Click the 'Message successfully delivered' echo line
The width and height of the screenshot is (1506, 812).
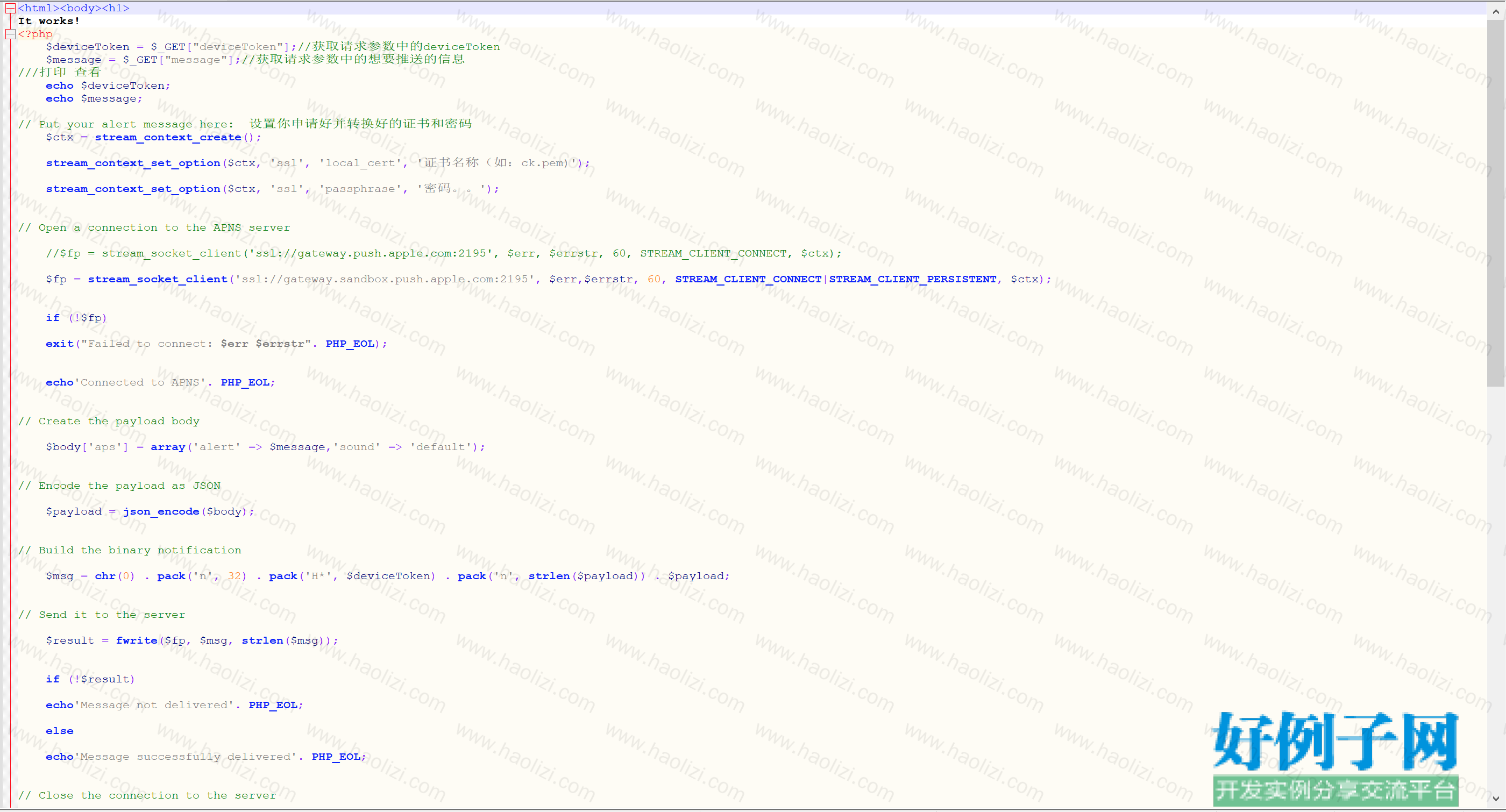tap(206, 757)
